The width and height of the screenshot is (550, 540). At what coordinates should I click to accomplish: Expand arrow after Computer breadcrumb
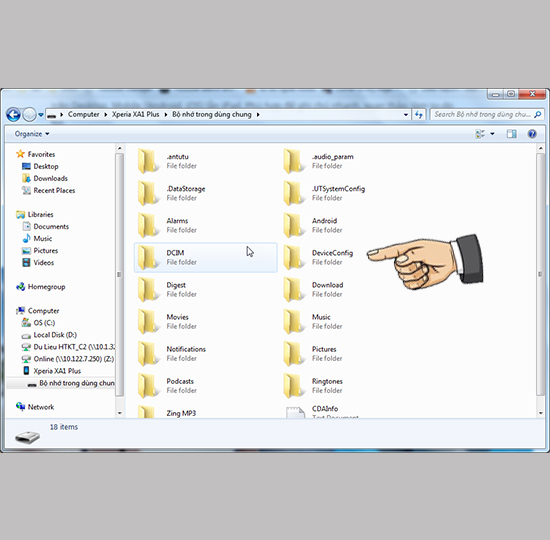(x=106, y=115)
